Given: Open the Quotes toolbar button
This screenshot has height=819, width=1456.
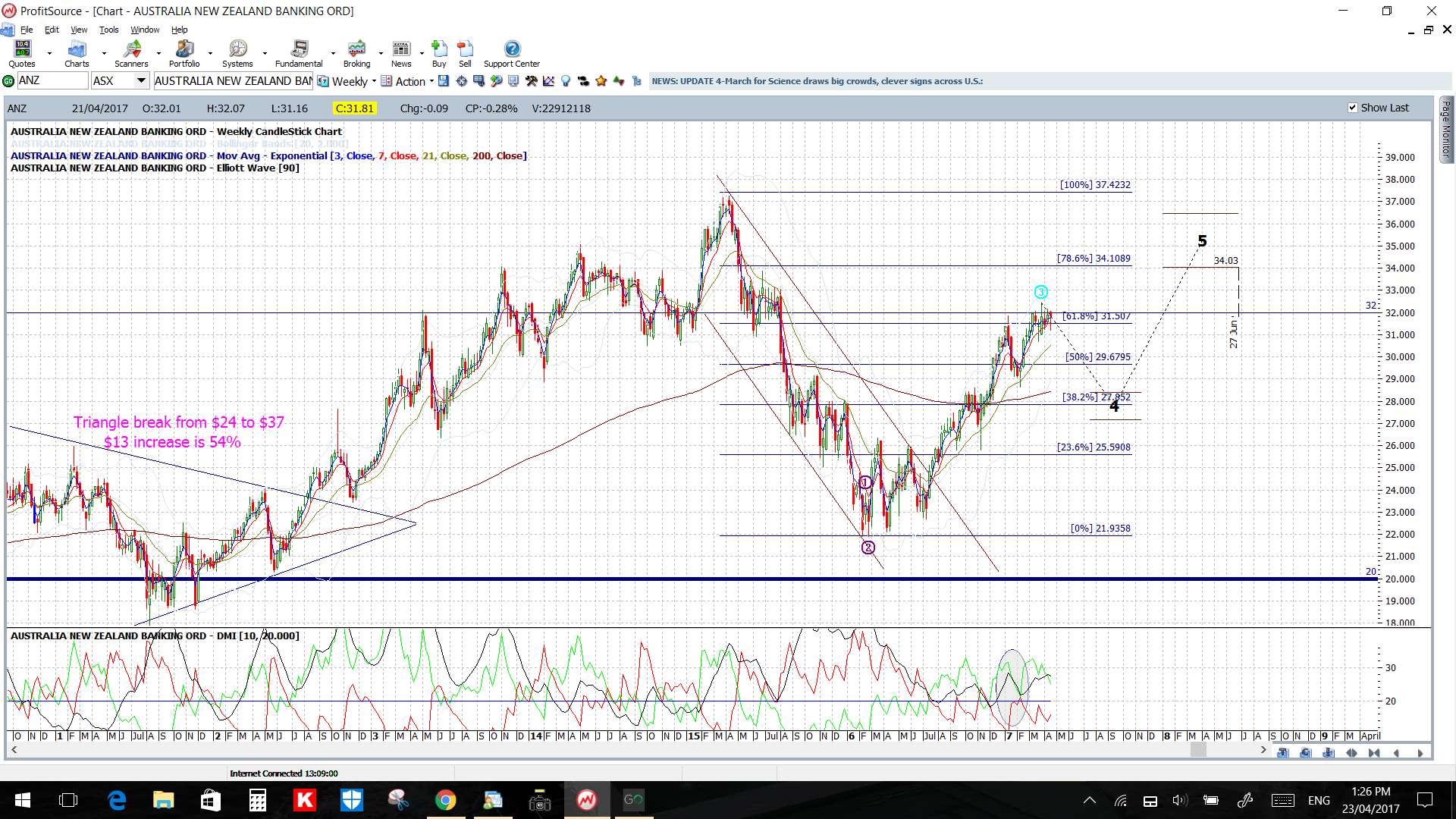Looking at the screenshot, I should tap(22, 54).
